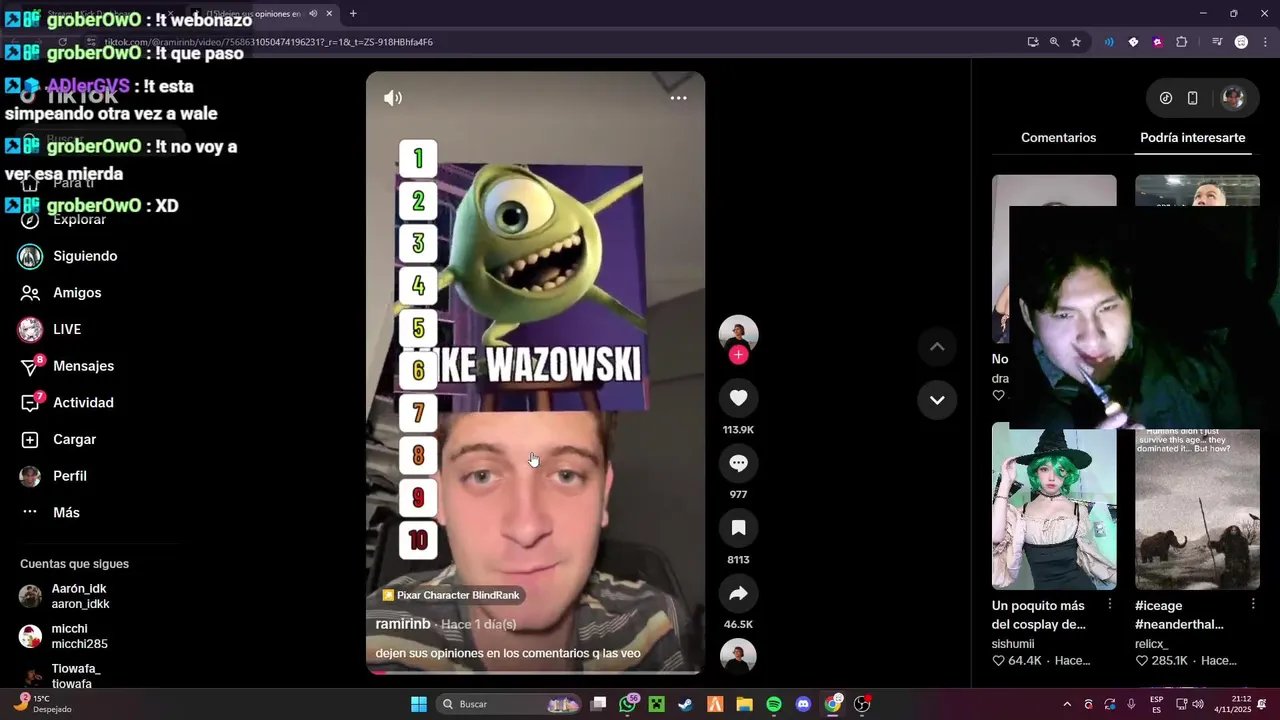The width and height of the screenshot is (1280, 720).
Task: Open the browser media control icon
Action: pyautogui.click(x=1217, y=42)
